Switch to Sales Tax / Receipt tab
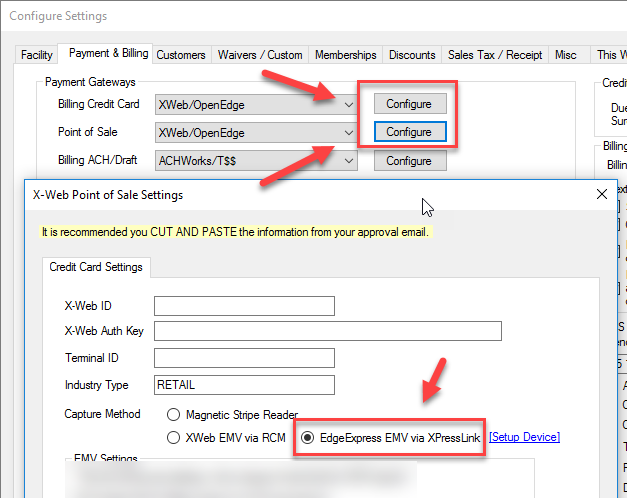The width and height of the screenshot is (627, 498). [x=495, y=55]
